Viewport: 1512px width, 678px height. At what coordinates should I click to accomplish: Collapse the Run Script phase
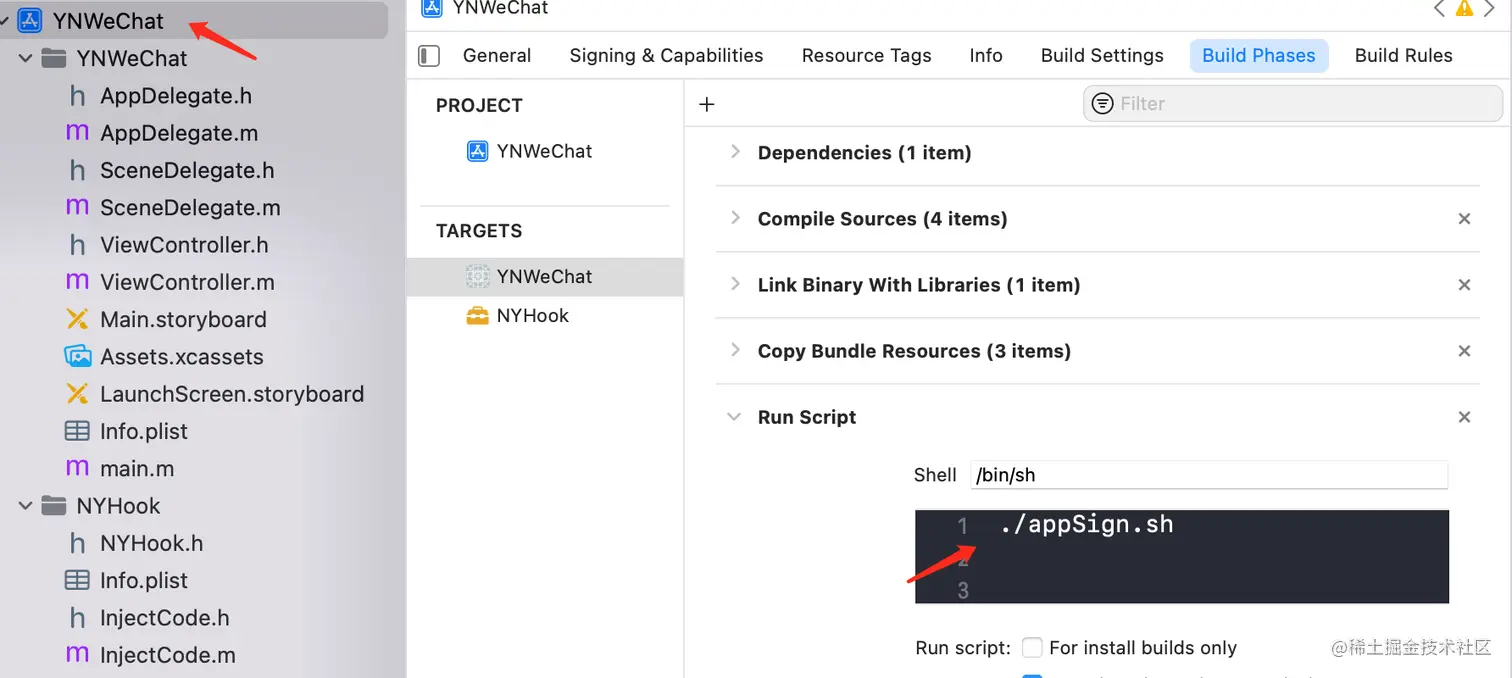[x=735, y=417]
